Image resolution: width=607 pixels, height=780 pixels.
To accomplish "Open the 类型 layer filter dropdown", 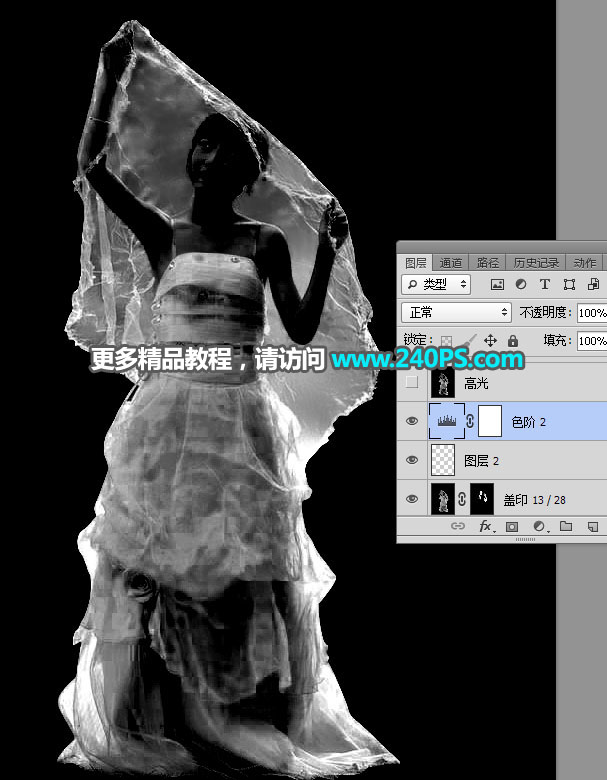I will point(436,284).
